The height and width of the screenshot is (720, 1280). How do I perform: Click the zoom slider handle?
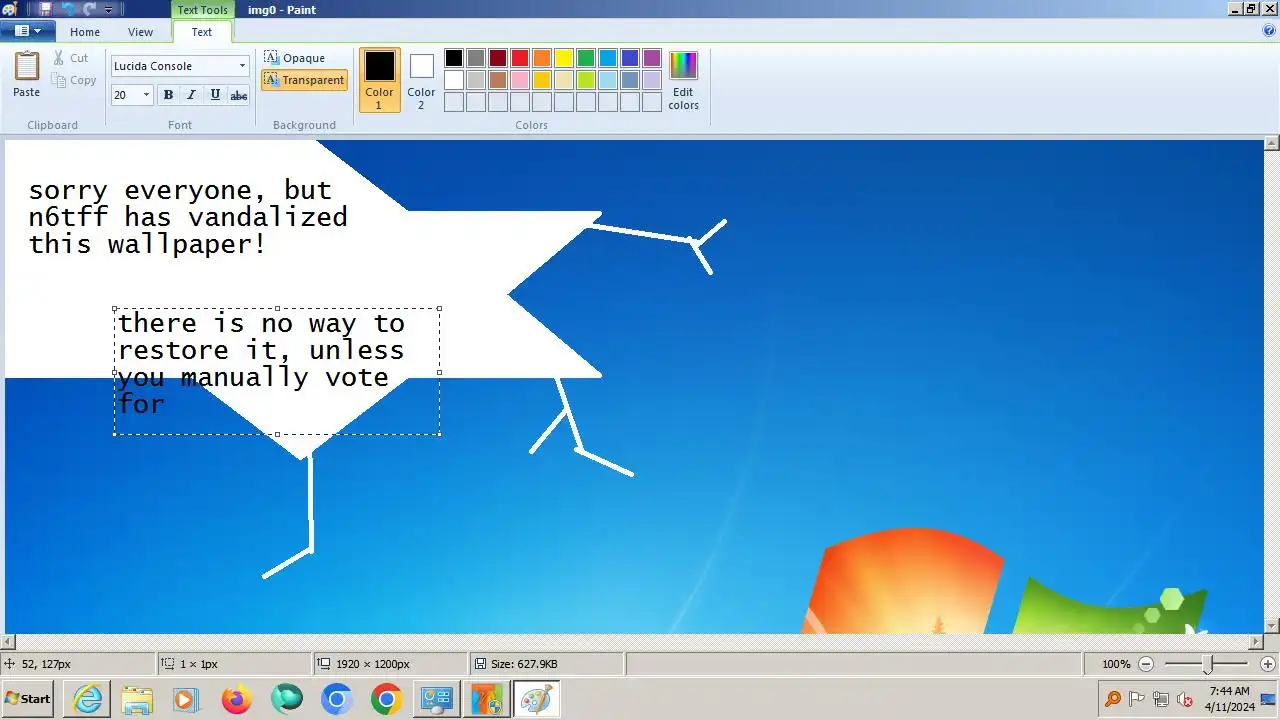click(x=1207, y=664)
